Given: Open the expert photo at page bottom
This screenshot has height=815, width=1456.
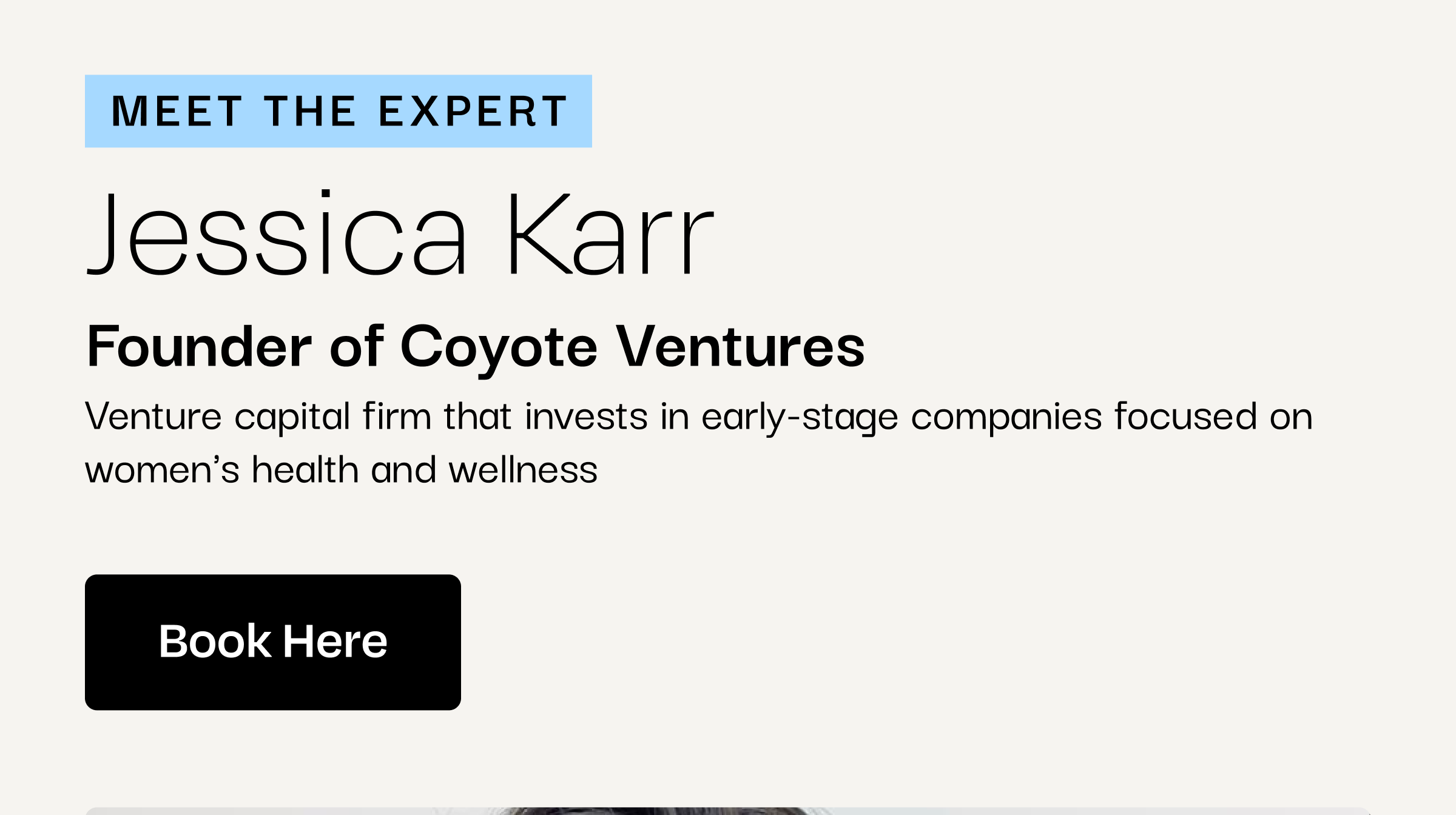Looking at the screenshot, I should click(x=728, y=811).
